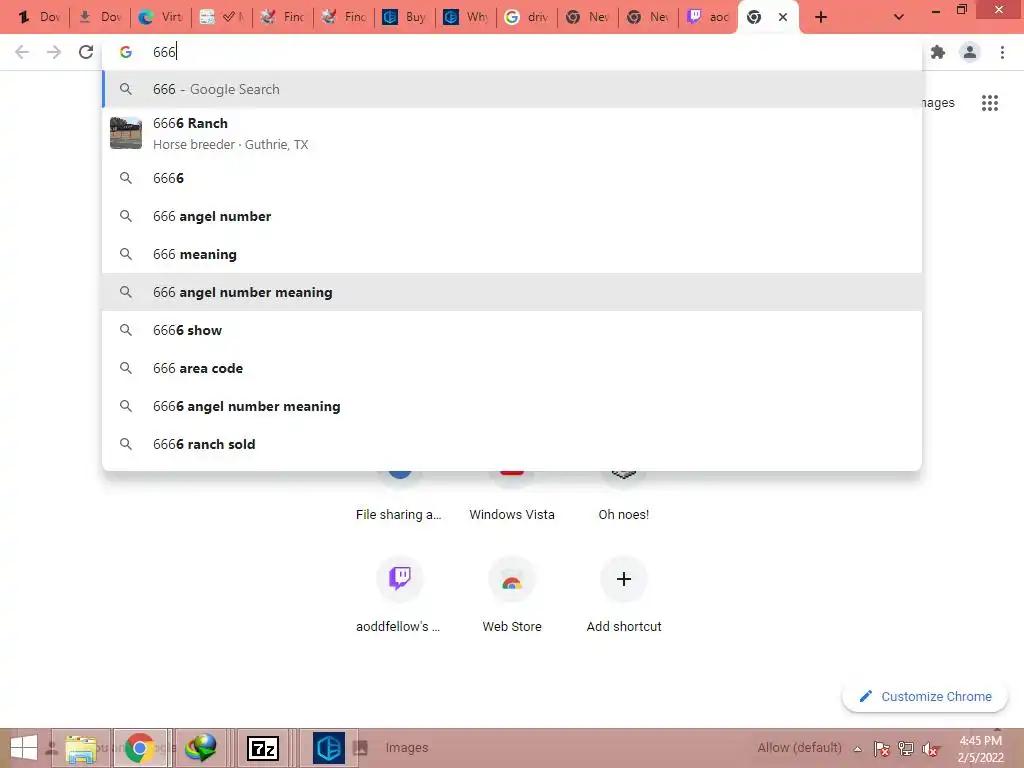Switch to the first 'Dov' tab

click(x=39, y=17)
